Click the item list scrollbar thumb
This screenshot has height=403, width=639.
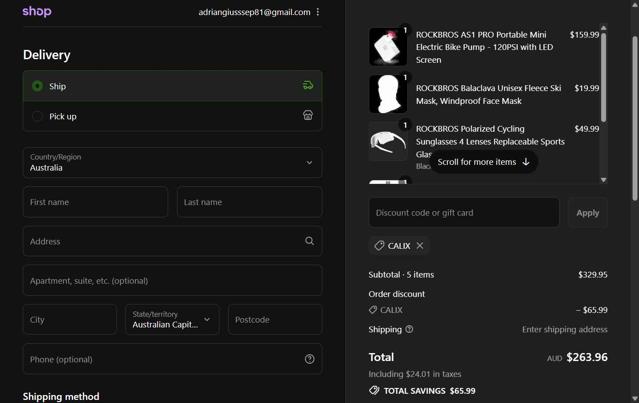pyautogui.click(x=604, y=77)
